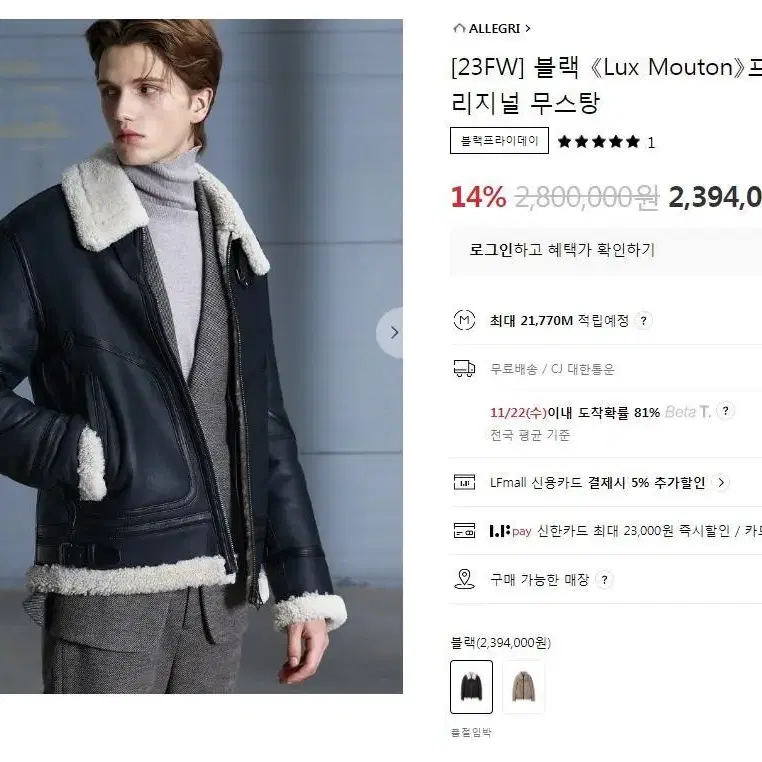Open help for arrival probability 81%
Screen dimensions: 762x762
[725, 411]
